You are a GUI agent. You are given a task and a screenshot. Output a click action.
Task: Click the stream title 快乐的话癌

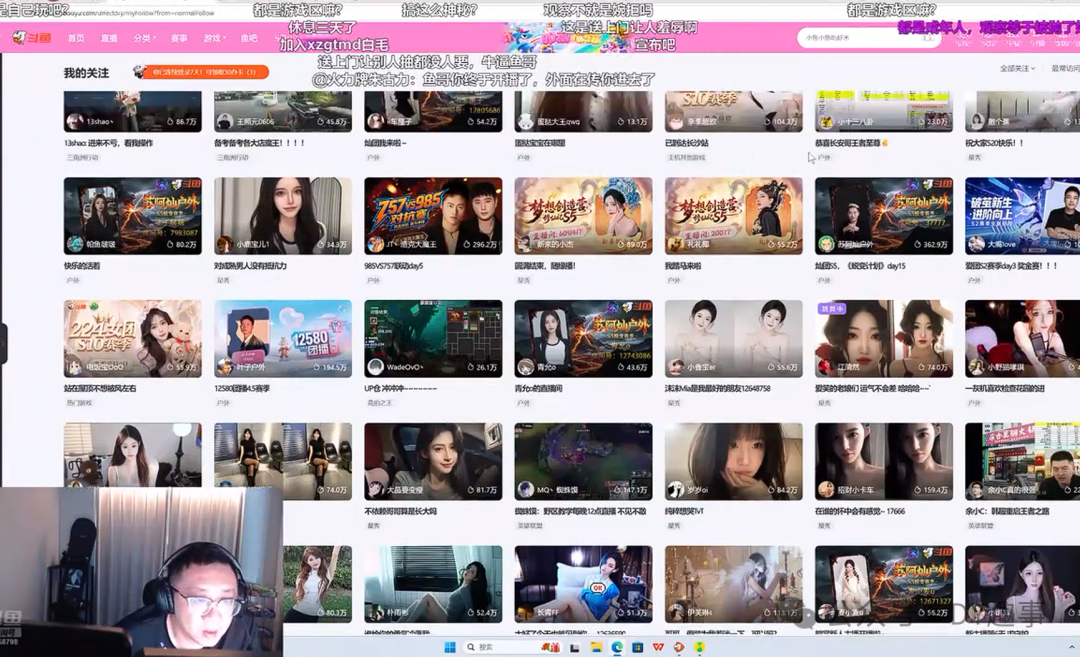[x=82, y=265]
